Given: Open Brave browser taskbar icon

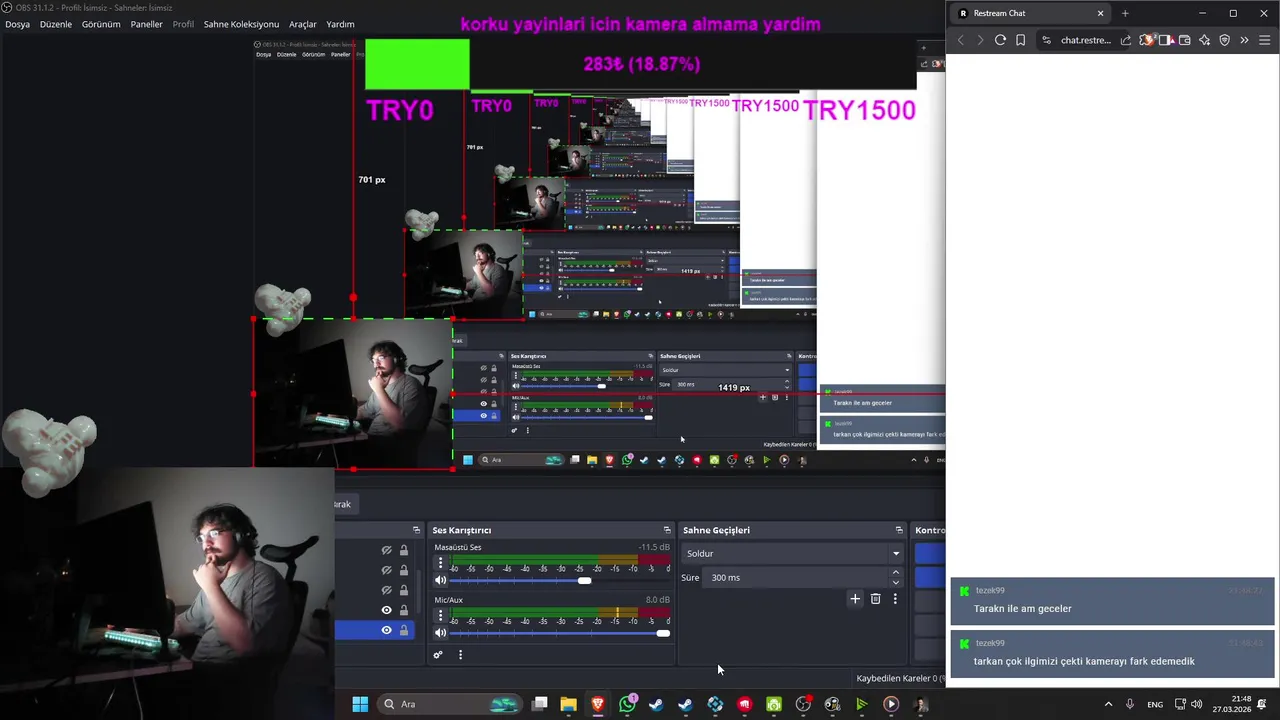Looking at the screenshot, I should click(x=598, y=704).
